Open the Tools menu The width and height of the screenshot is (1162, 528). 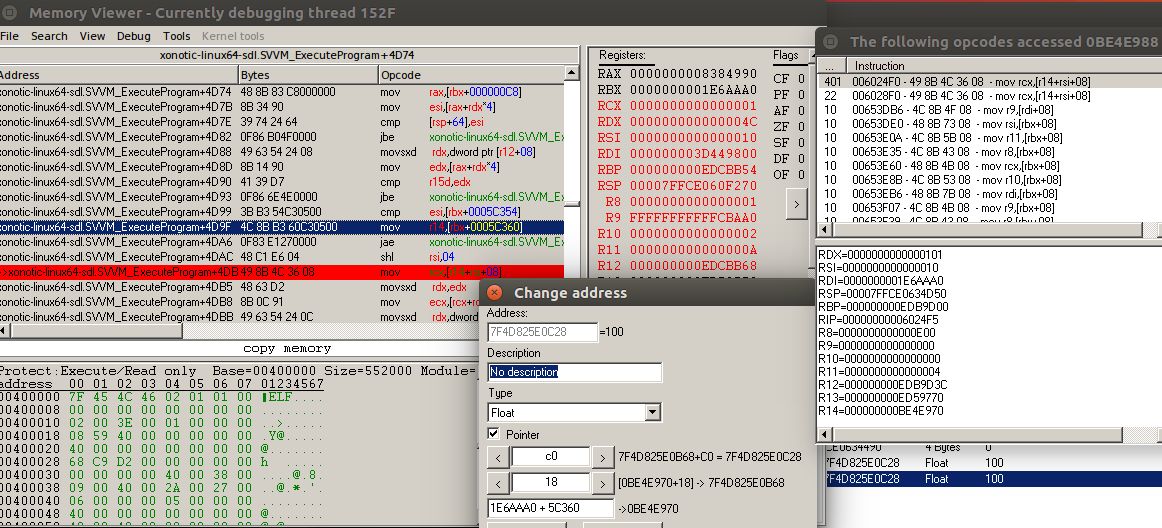(176, 36)
